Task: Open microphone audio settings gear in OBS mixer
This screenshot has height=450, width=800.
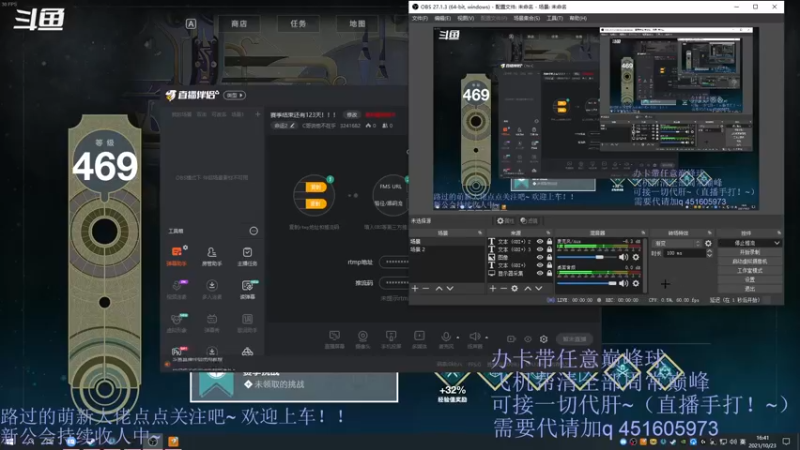Action: tap(636, 257)
